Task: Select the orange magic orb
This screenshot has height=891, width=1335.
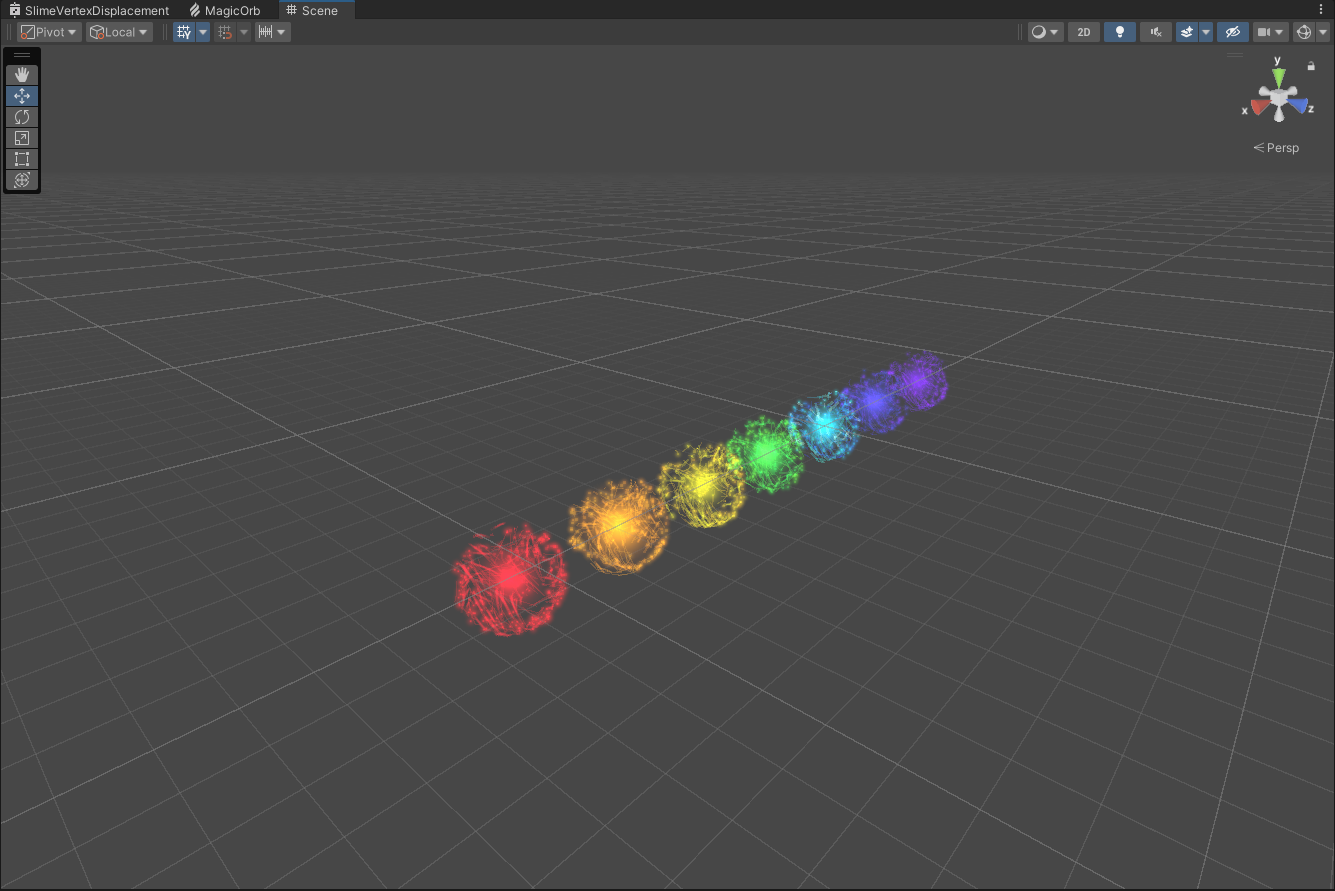Action: [x=618, y=526]
